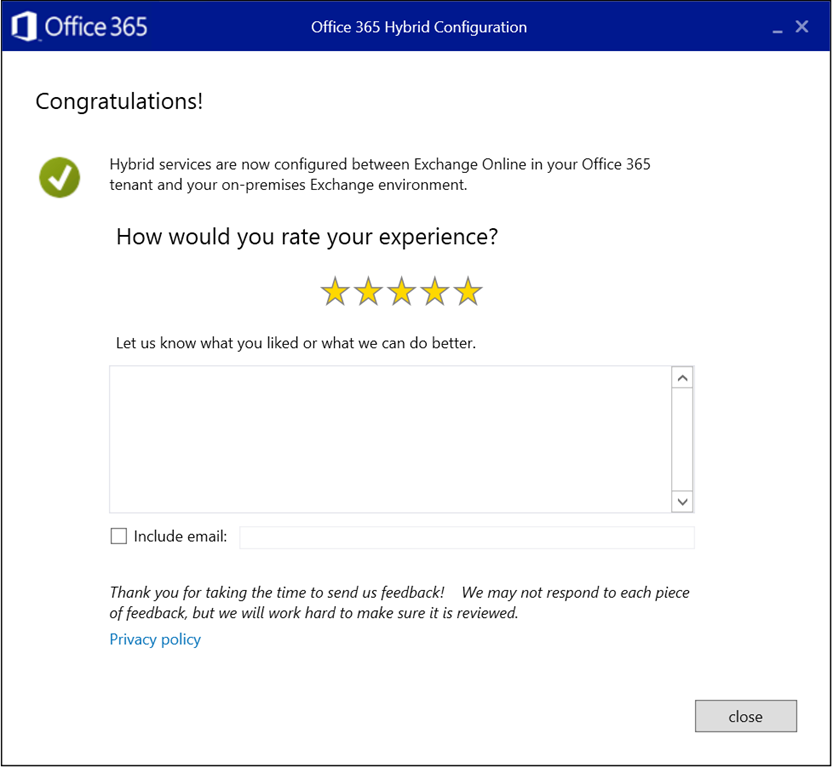Pick the fourth rating star
The width and height of the screenshot is (833, 768).
435,291
